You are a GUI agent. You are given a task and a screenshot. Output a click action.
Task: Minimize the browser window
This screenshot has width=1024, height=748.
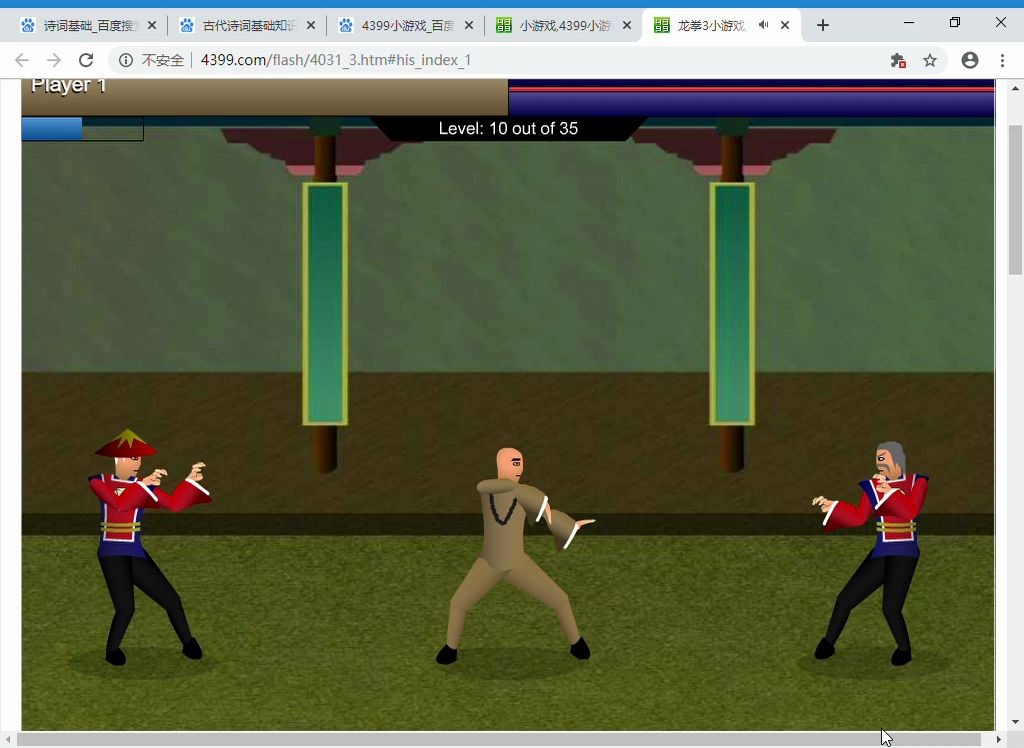(x=908, y=22)
